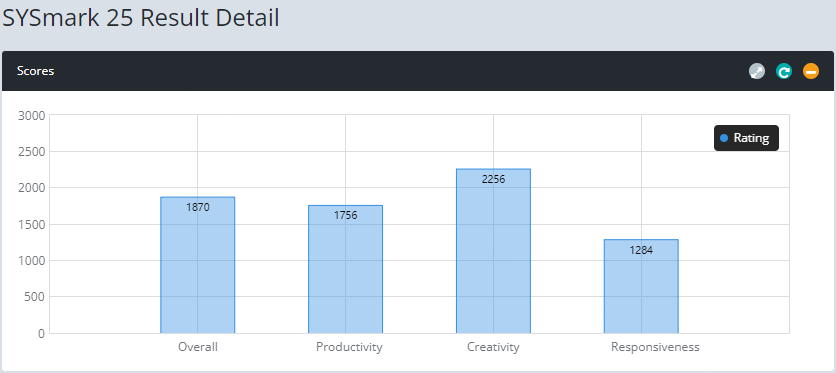
Task: Click the 2500 y-axis value
Action: tap(31, 151)
